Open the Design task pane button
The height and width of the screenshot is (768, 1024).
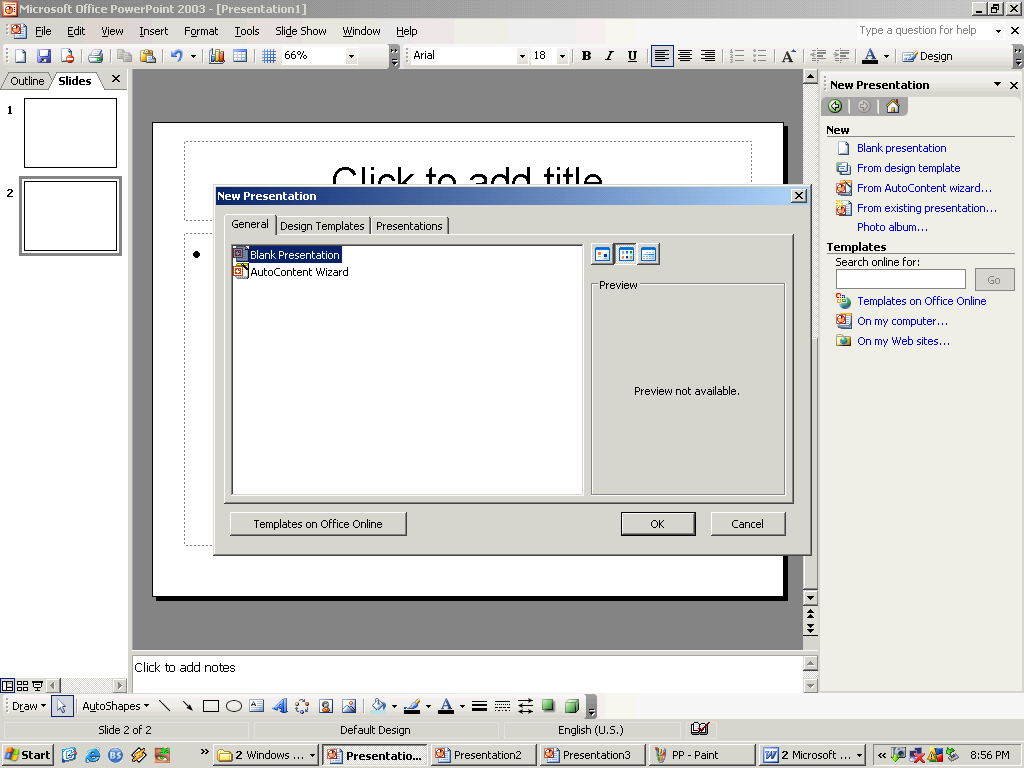pyautogui.click(x=927, y=56)
